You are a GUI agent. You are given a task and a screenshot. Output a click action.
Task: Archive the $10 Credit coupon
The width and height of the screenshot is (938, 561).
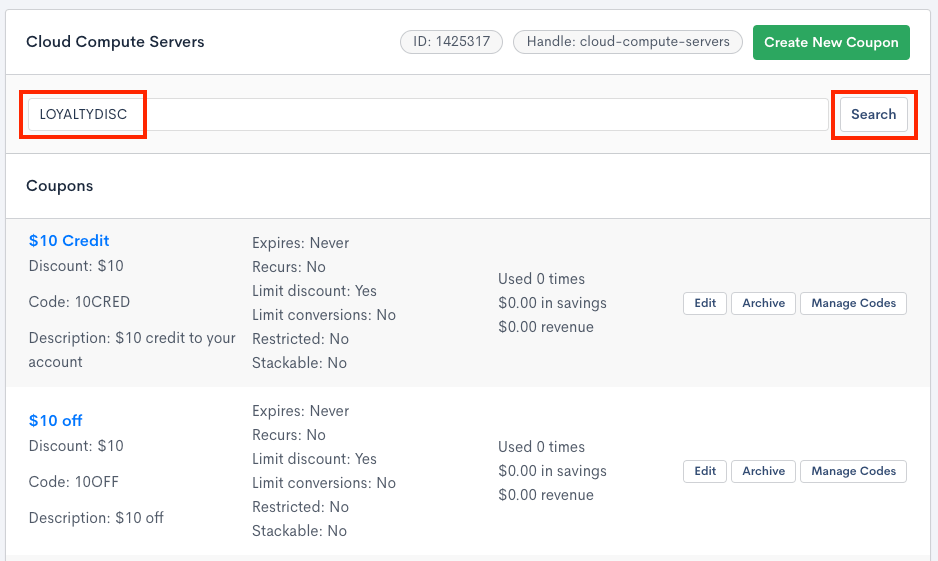tap(763, 303)
